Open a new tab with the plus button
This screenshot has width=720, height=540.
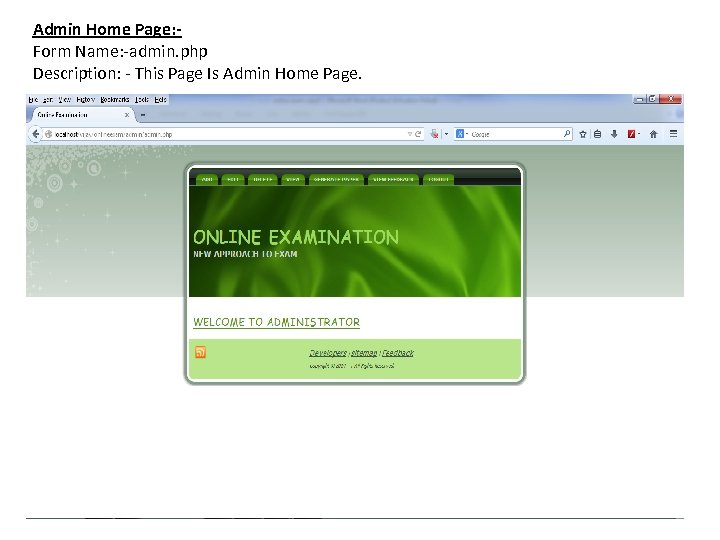[x=143, y=115]
